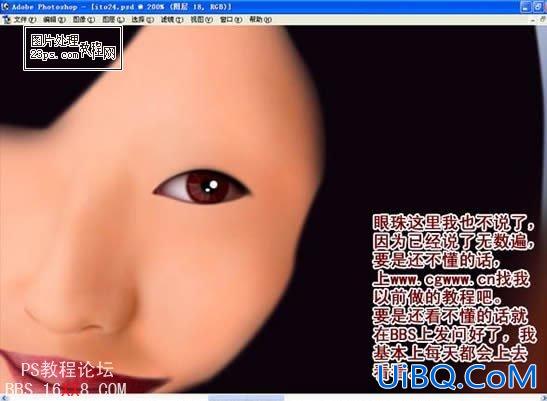Open the 滤镜 (Filter) menu

pos(172,20)
